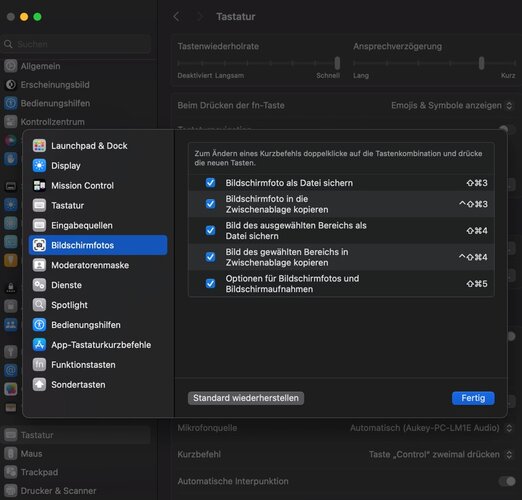Open the fn-Taste action dropdown
Image resolution: width=522 pixels, height=500 pixels.
[452, 106]
